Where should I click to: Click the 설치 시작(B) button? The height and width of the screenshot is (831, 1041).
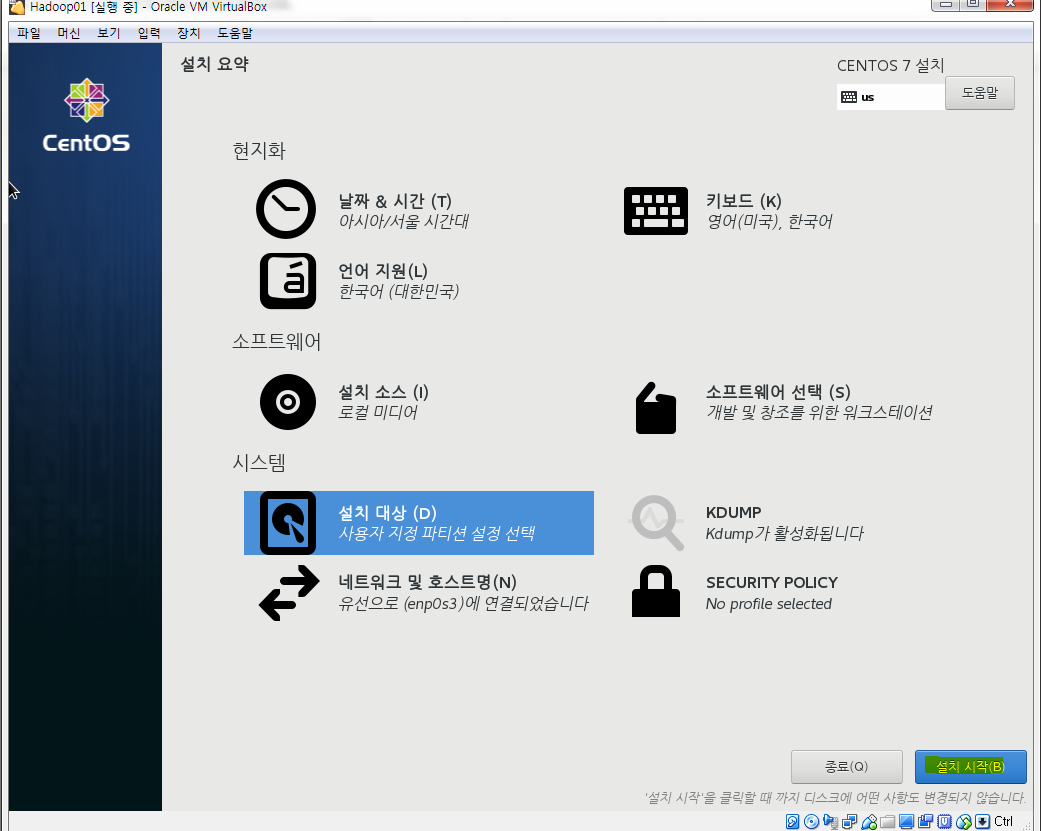[971, 767]
